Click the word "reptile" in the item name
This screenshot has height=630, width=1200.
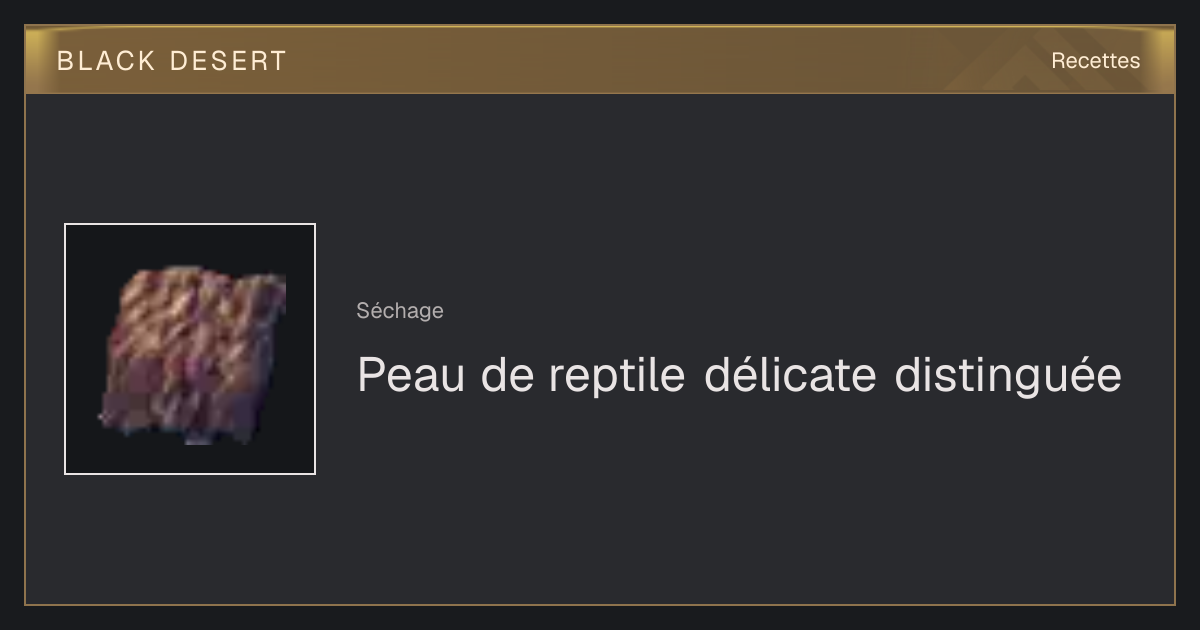tap(617, 378)
